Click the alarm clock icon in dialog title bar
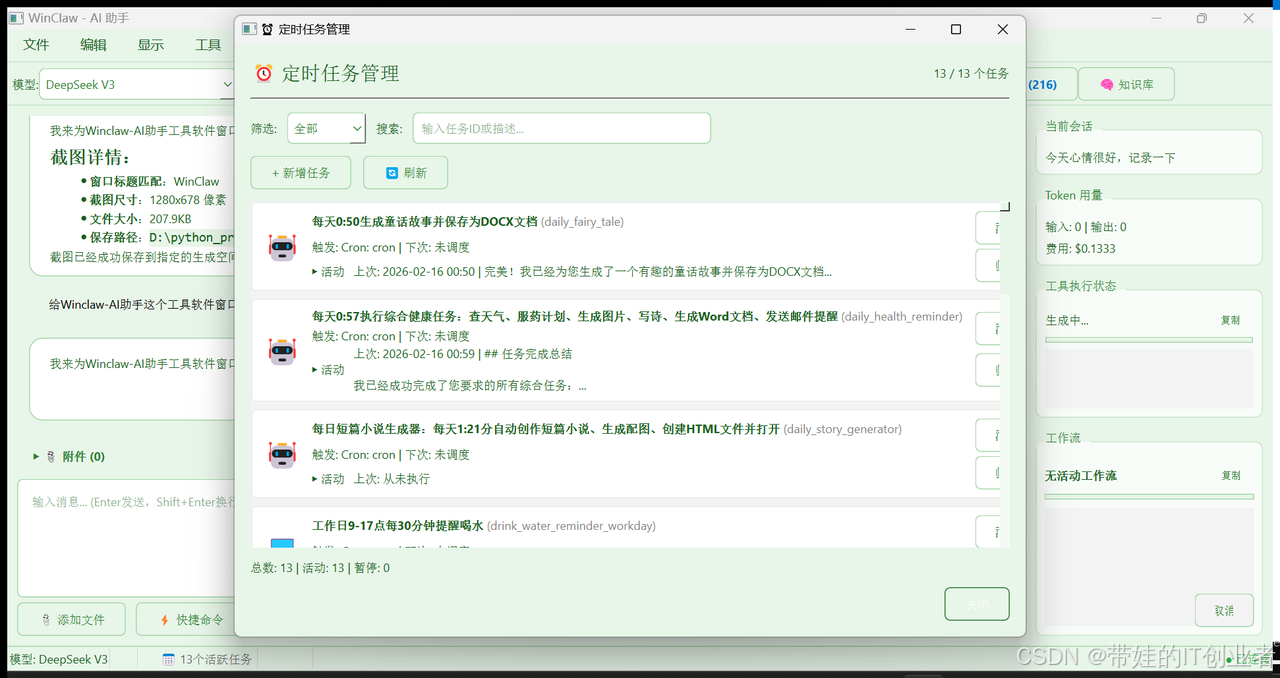The image size is (1280, 678). (x=267, y=30)
